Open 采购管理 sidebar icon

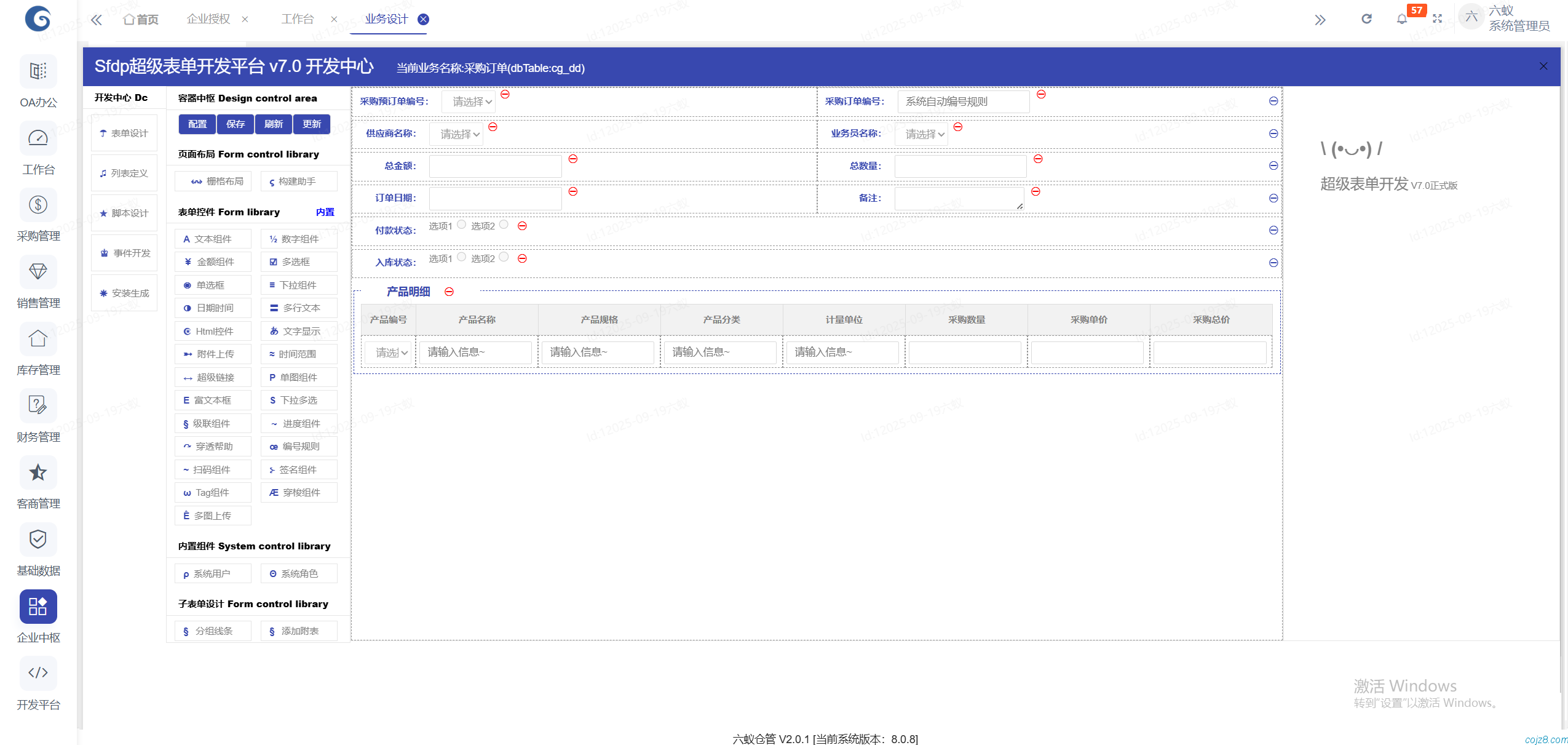click(x=38, y=205)
